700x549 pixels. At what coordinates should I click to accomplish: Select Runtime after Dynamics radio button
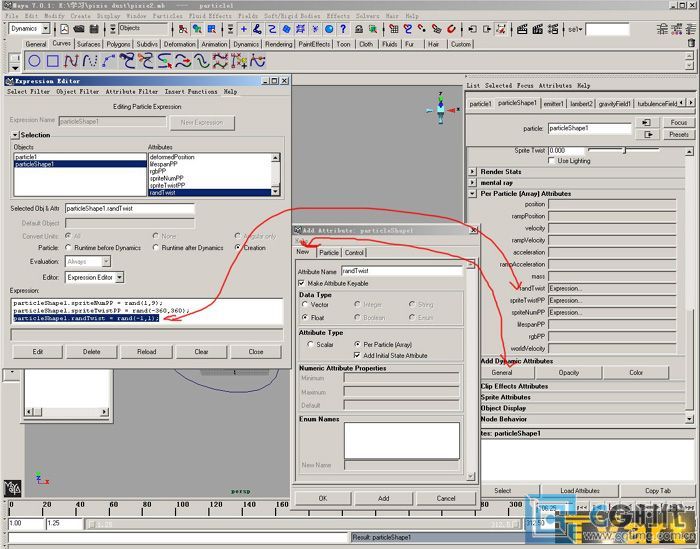click(156, 247)
